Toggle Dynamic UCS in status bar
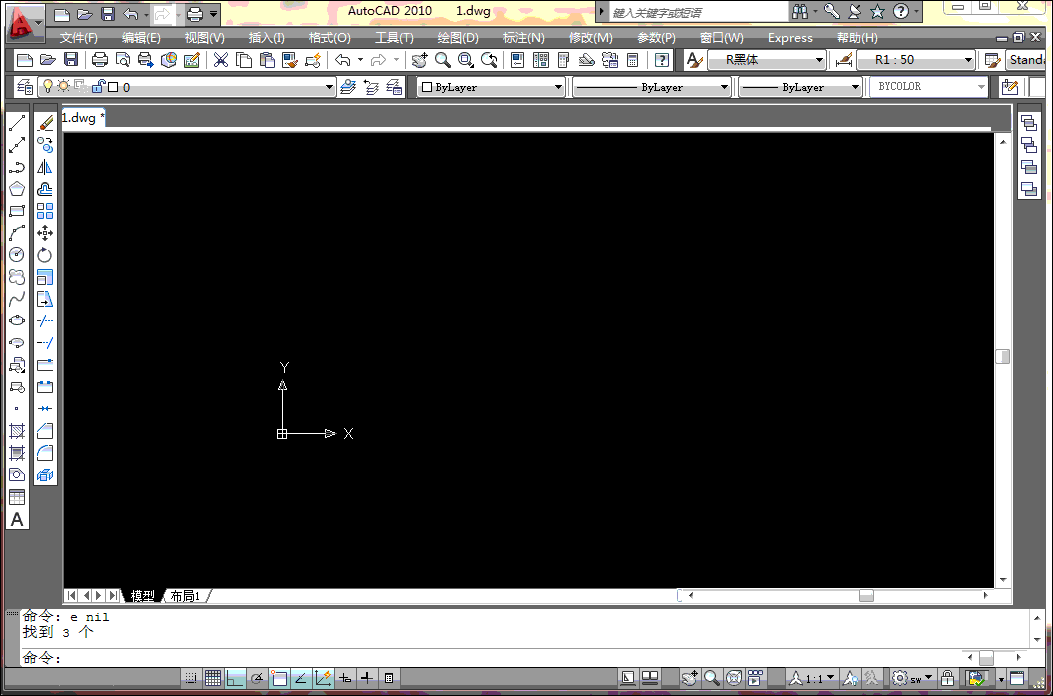 323,678
